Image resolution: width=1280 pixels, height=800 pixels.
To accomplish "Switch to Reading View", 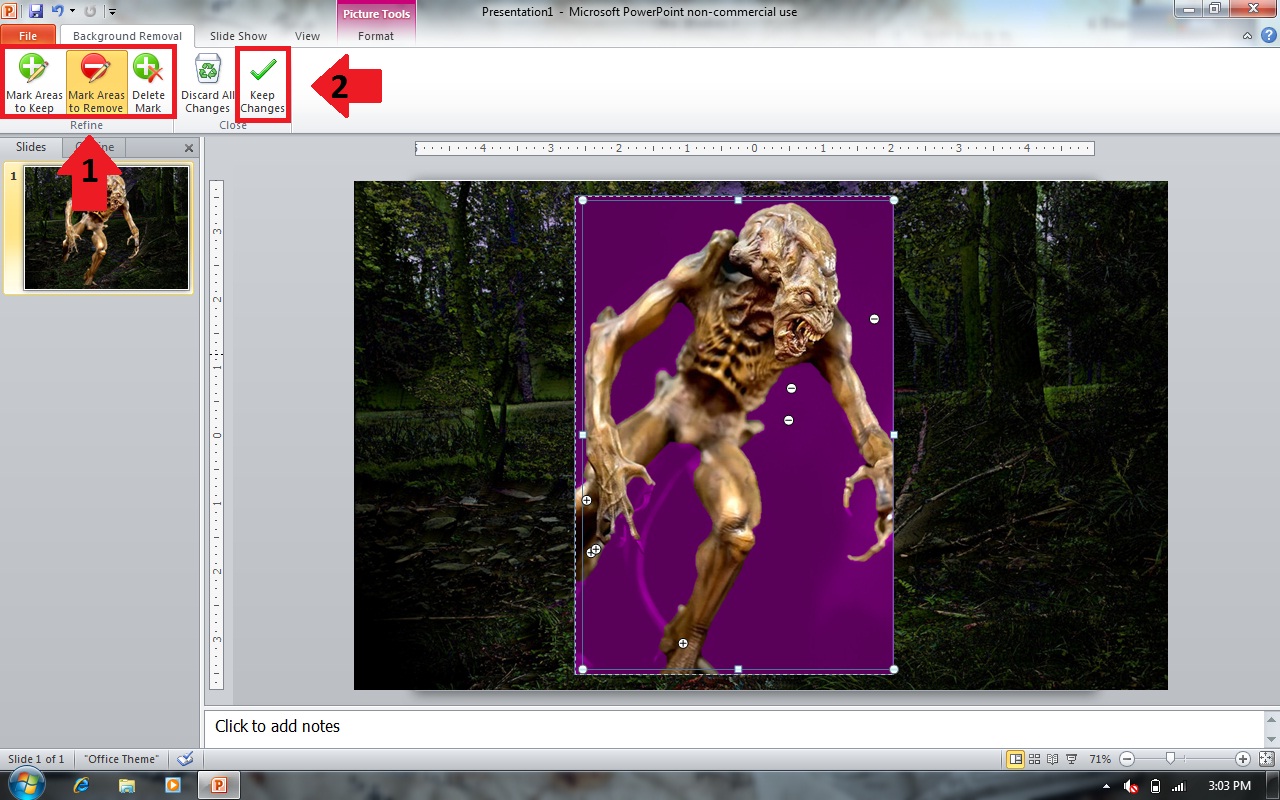I will pyautogui.click(x=1053, y=759).
